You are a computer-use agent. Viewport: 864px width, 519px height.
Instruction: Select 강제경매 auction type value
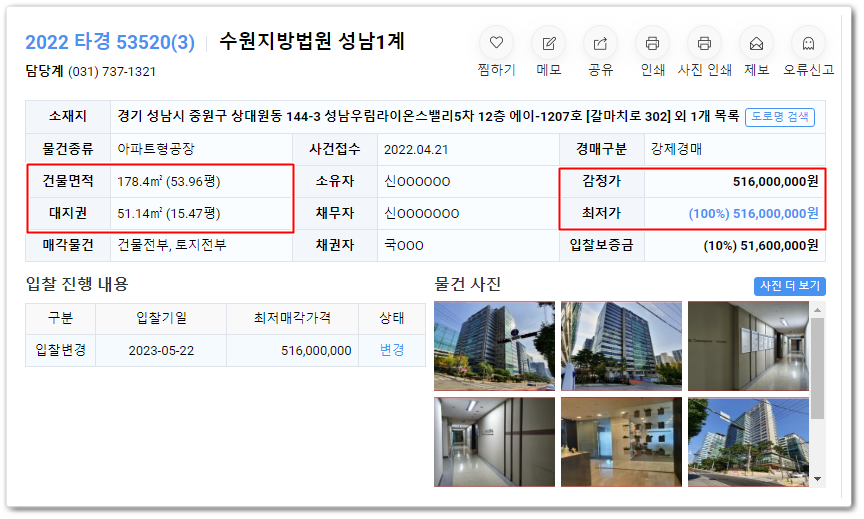[x=676, y=149]
